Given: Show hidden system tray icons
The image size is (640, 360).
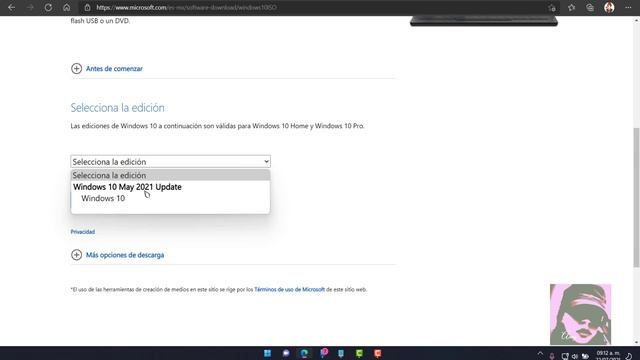Looking at the screenshot, I should click(540, 354).
